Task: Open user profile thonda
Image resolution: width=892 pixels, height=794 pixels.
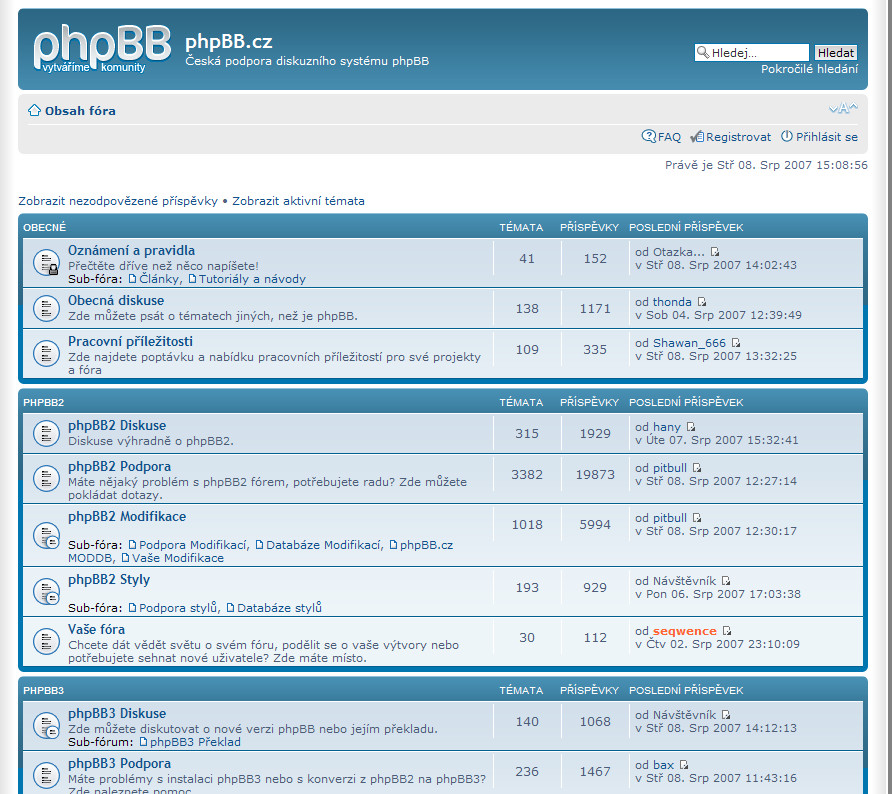Action: pos(672,302)
